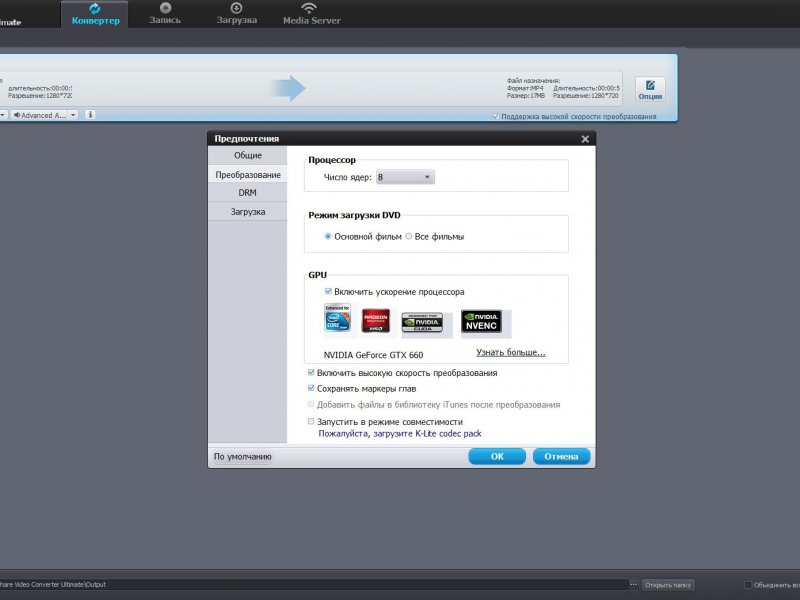Click the NVIDIA NVENC badge icon
Image resolution: width=800 pixels, height=600 pixels.
pos(481,321)
